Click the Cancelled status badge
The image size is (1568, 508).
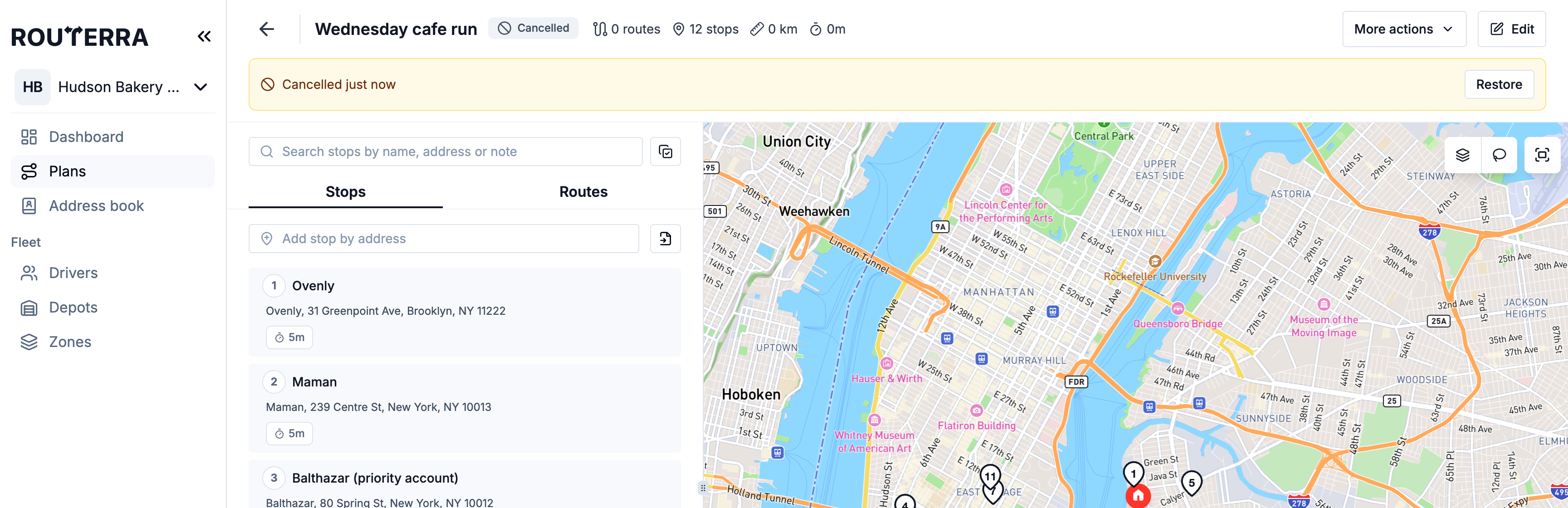point(533,28)
